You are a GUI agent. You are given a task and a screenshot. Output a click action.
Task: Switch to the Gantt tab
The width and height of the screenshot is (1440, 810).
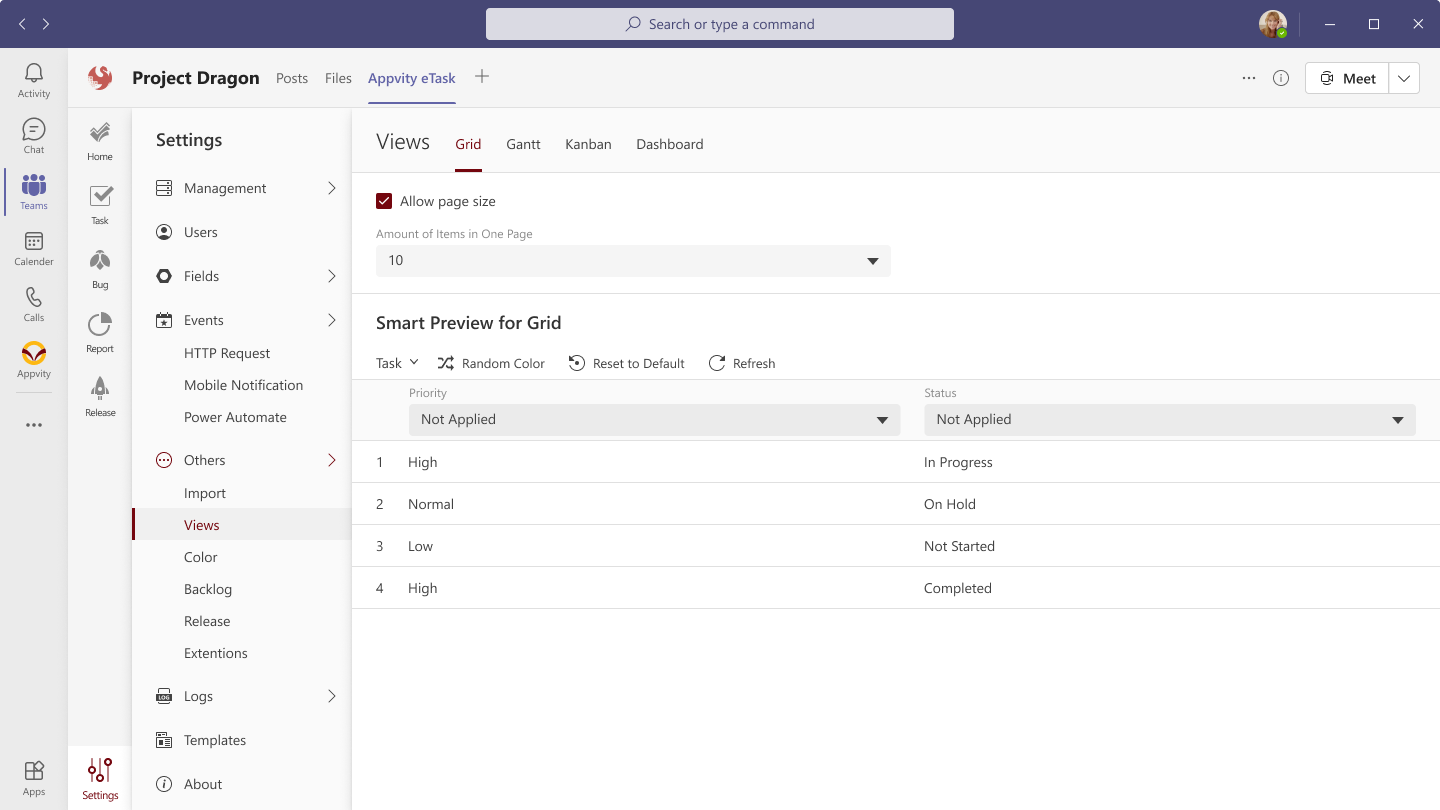523,144
